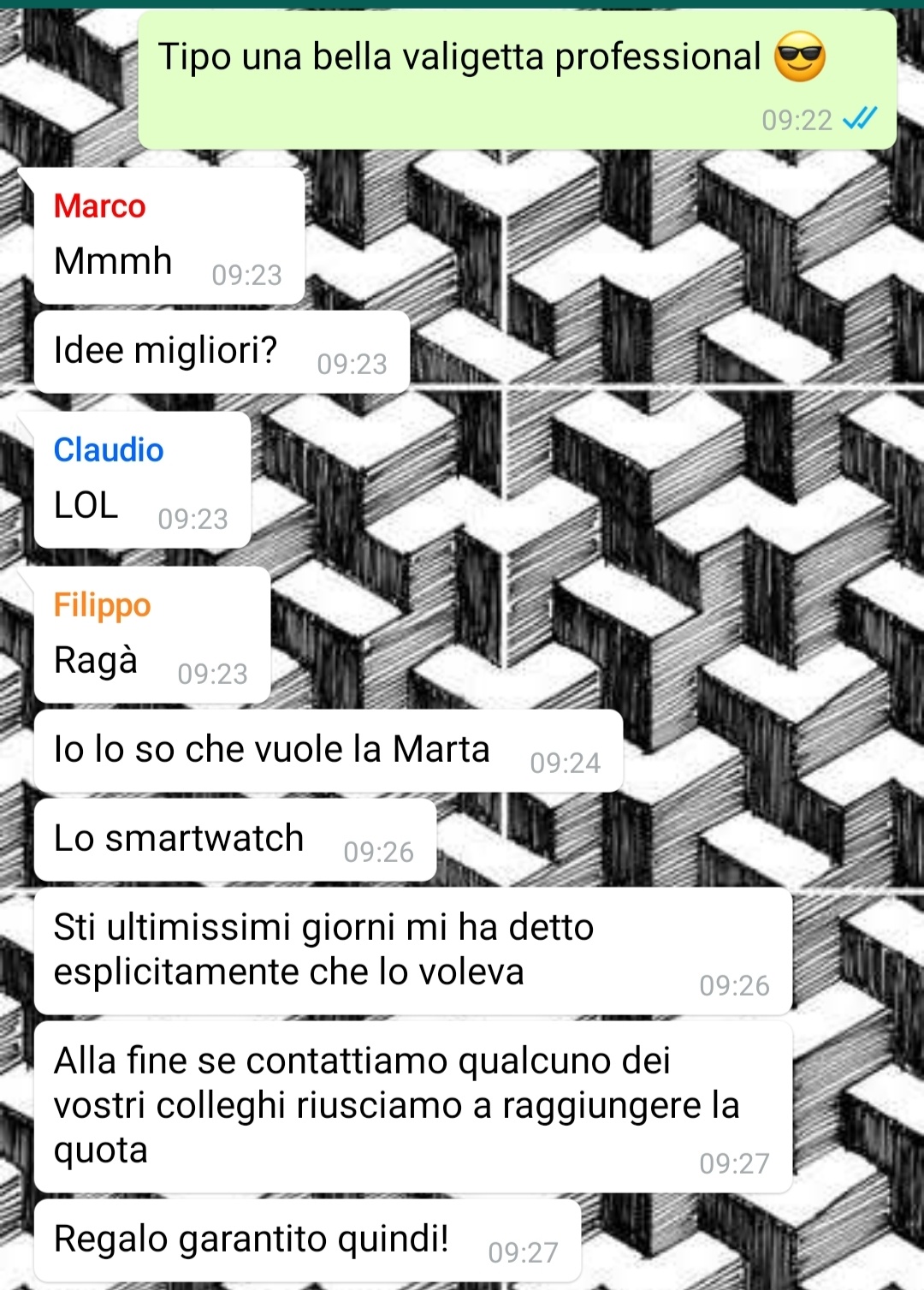Select the 'Sti ultimissimi giorni' message bubble

(x=413, y=951)
